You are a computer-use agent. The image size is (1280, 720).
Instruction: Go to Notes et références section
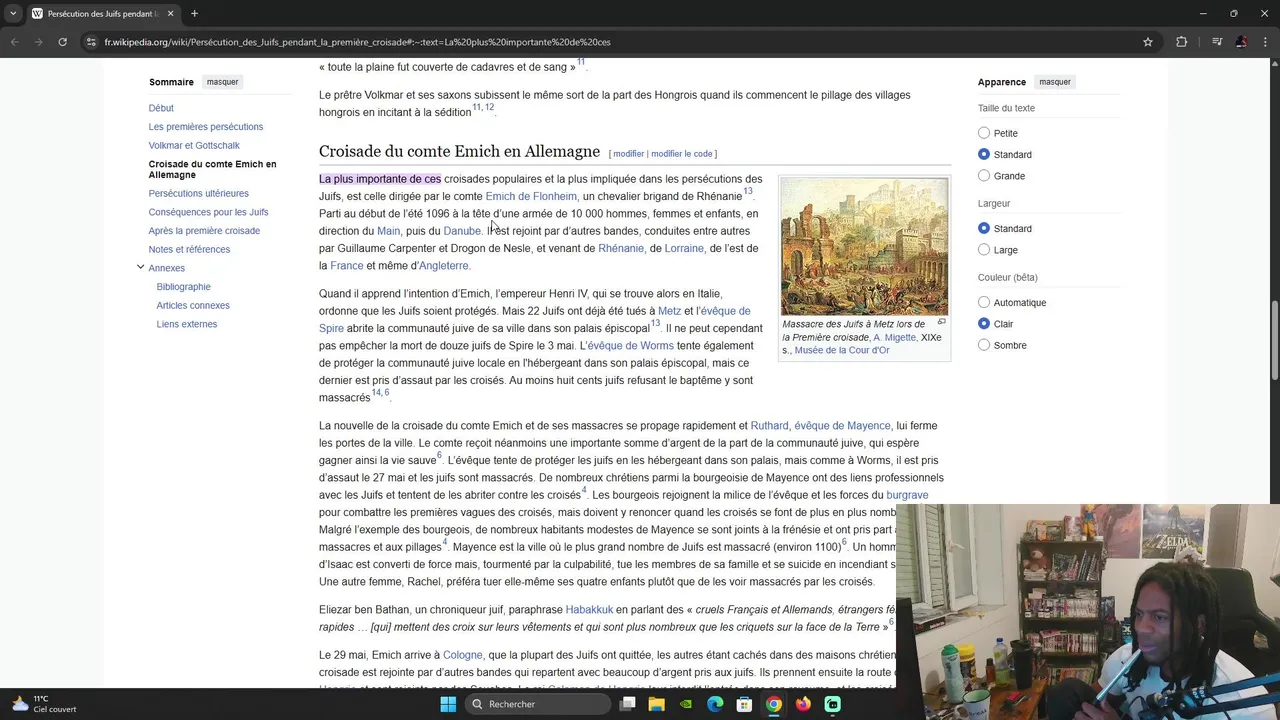coord(189,249)
